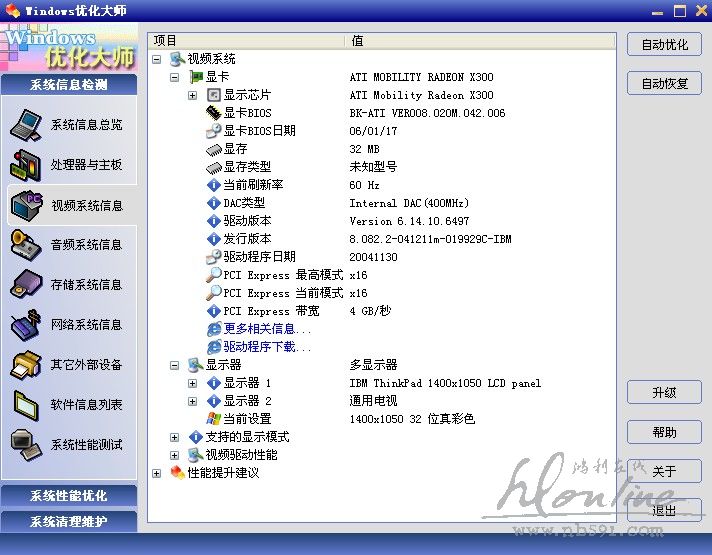The image size is (712, 555).
Task: Switch to 系统性能优化 section tab
Action: (68, 496)
